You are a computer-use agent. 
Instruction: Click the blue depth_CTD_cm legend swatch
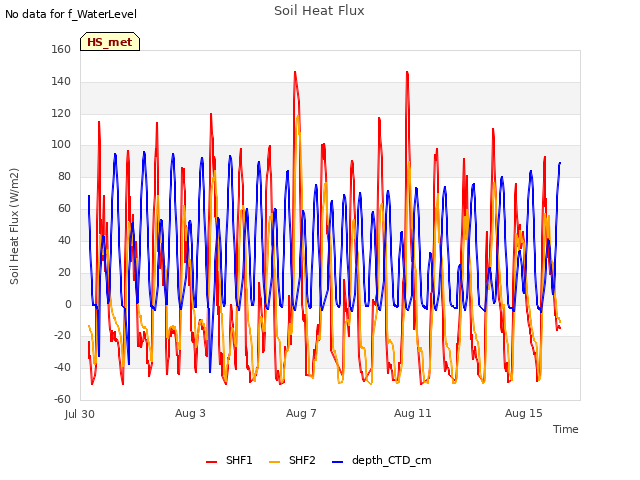pyautogui.click(x=338, y=461)
